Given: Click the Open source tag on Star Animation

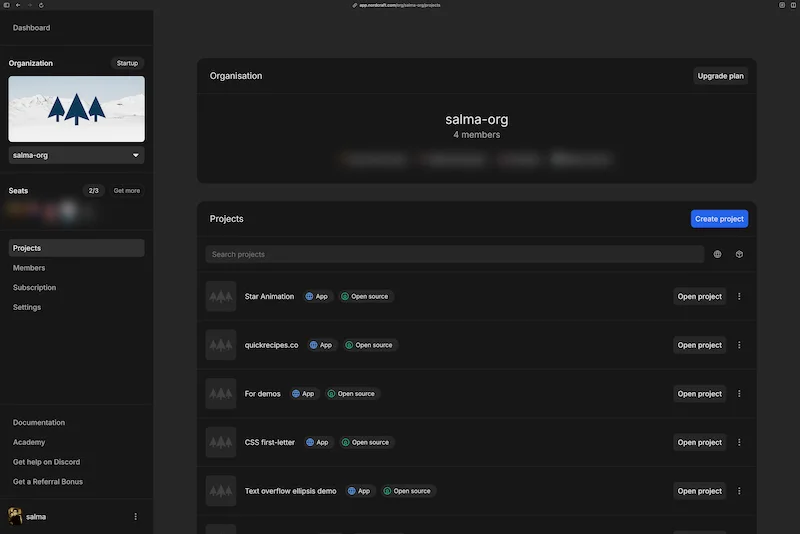Looking at the screenshot, I should (x=365, y=296).
